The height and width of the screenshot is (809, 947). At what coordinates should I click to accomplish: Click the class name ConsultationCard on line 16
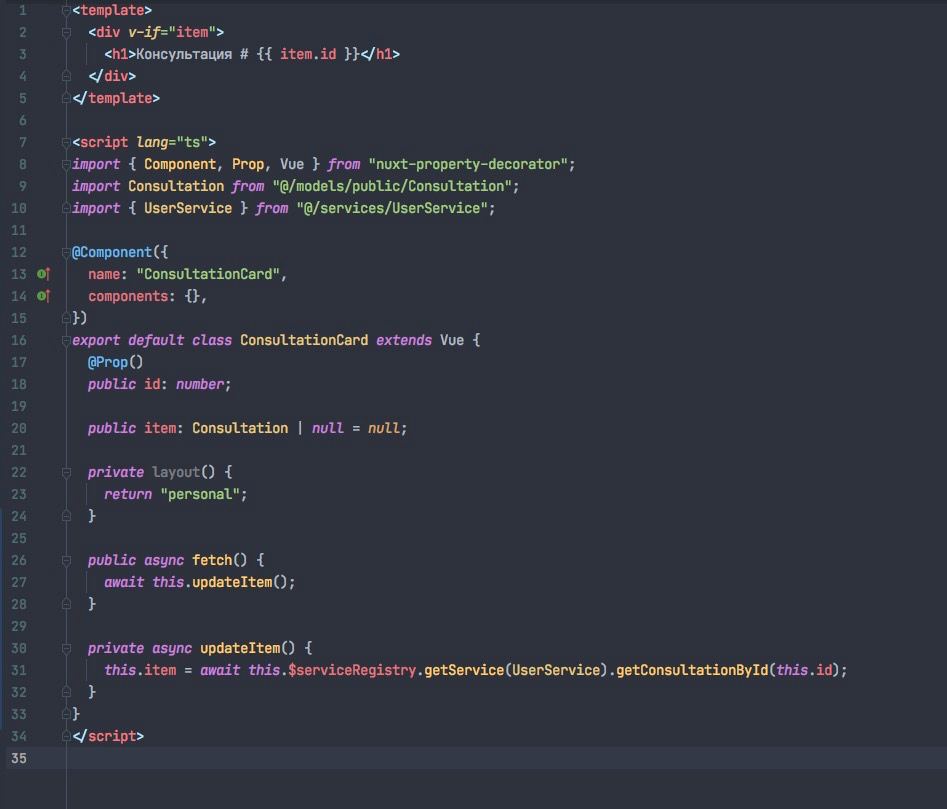(304, 341)
